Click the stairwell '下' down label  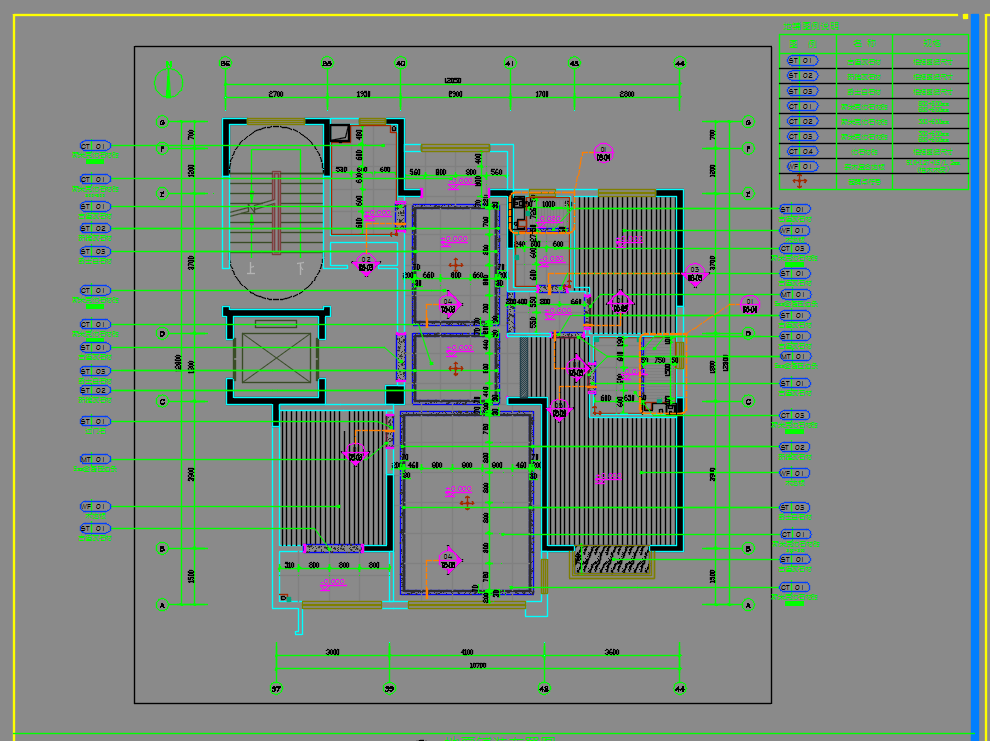coord(301,269)
